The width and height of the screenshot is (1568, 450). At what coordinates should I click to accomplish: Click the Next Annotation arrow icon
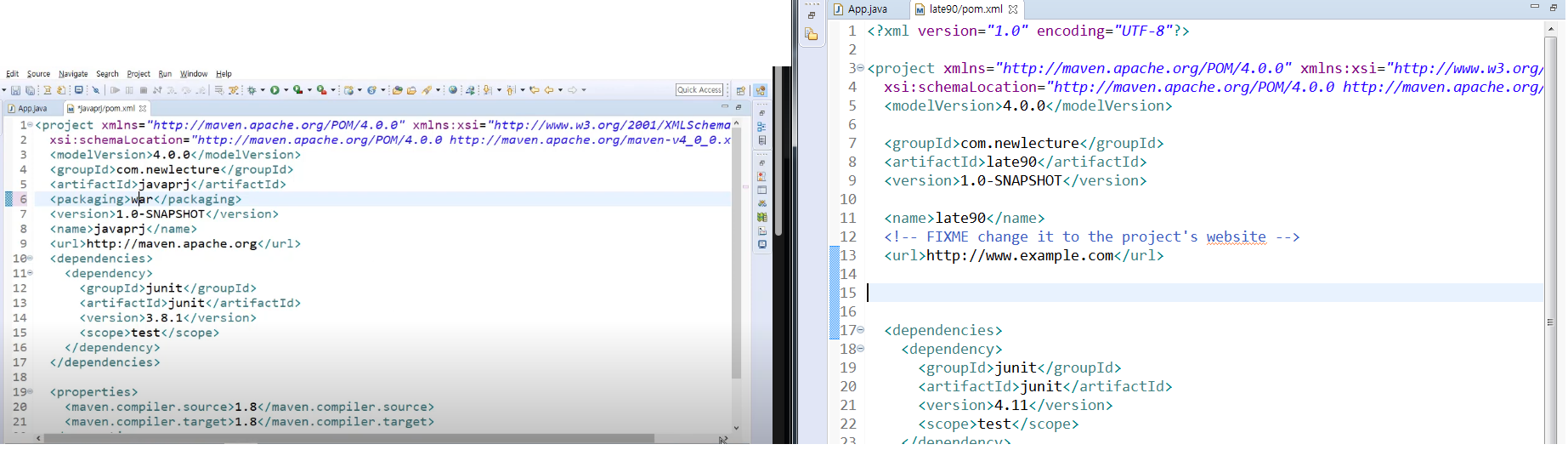point(487,90)
